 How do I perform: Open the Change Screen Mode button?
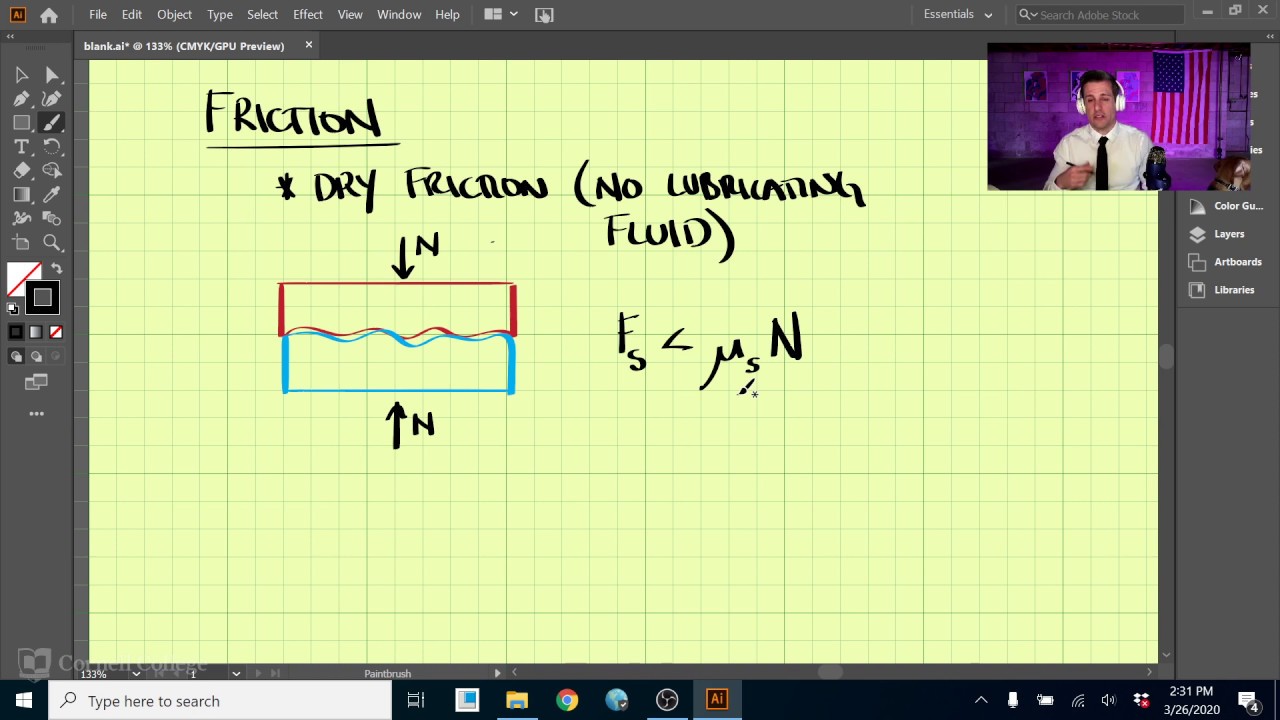pos(36,382)
